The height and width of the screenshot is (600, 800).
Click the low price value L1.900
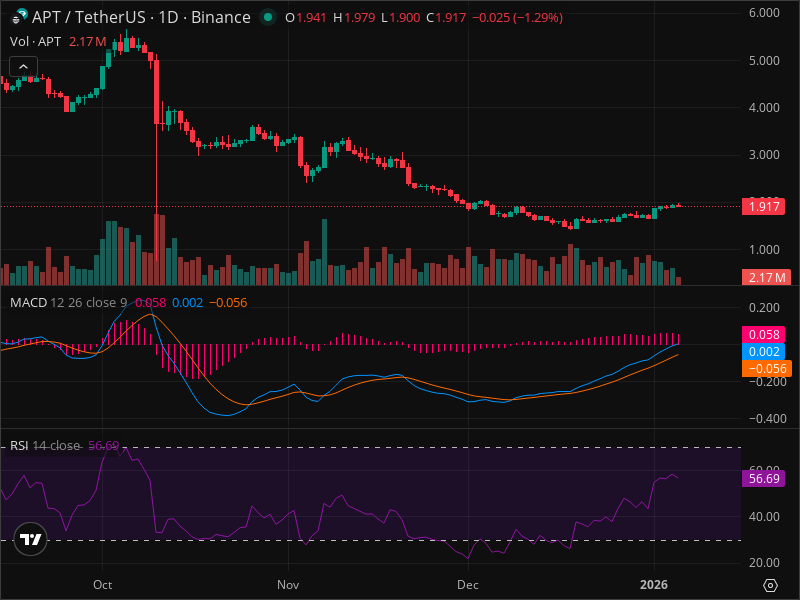pos(401,18)
